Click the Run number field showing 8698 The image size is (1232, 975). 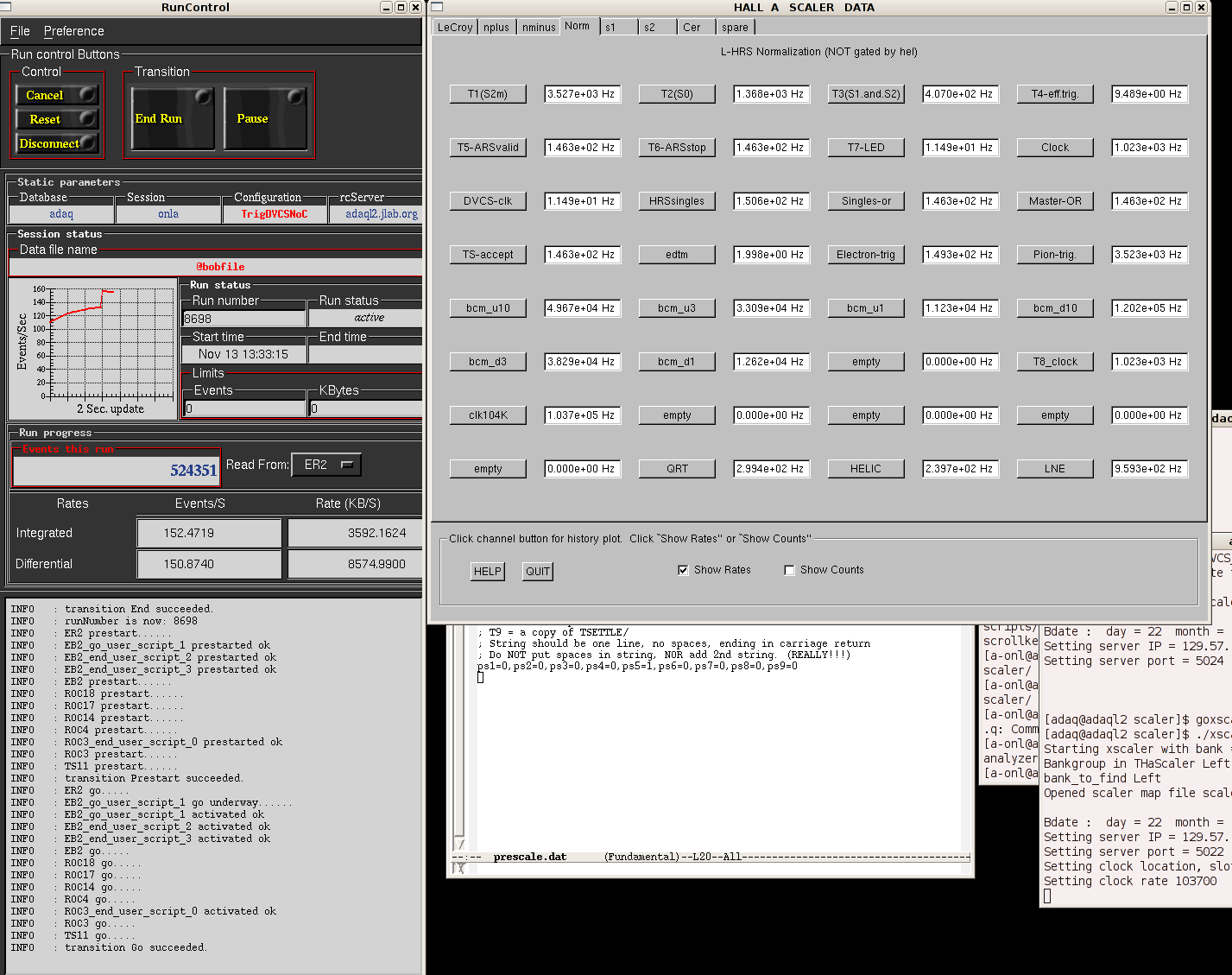point(243,319)
